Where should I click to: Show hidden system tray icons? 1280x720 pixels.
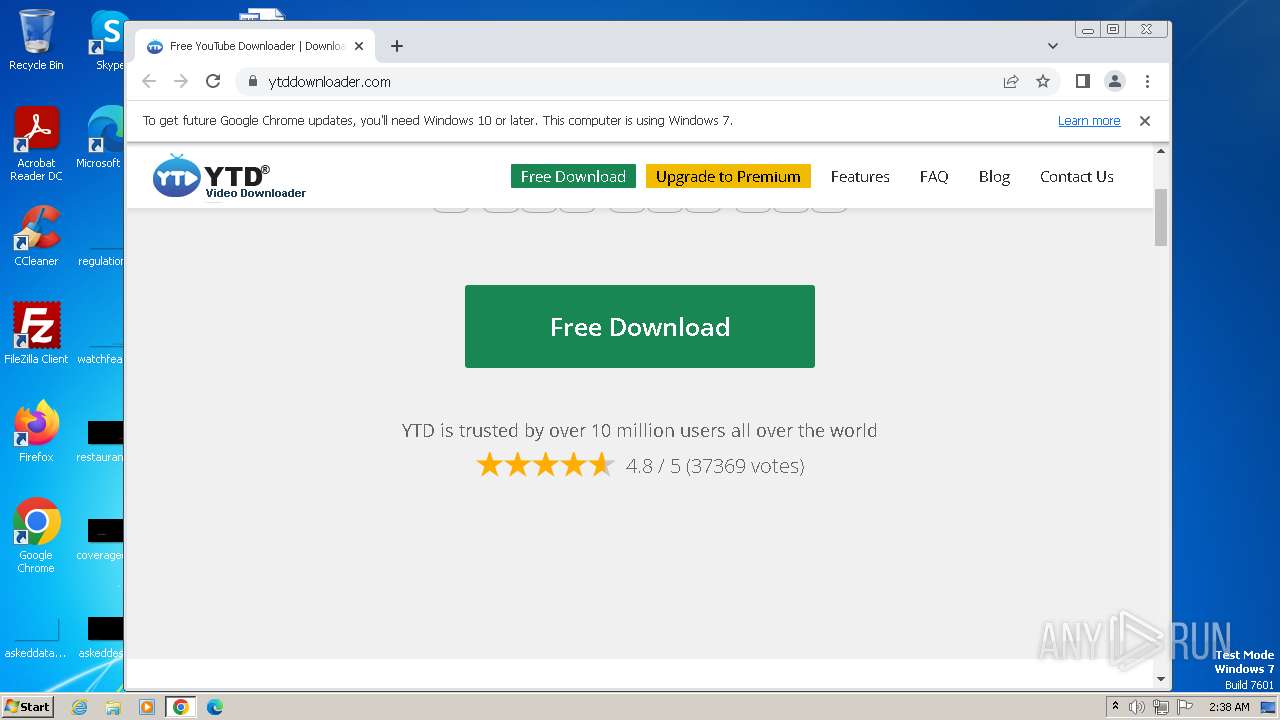pyautogui.click(x=1115, y=707)
